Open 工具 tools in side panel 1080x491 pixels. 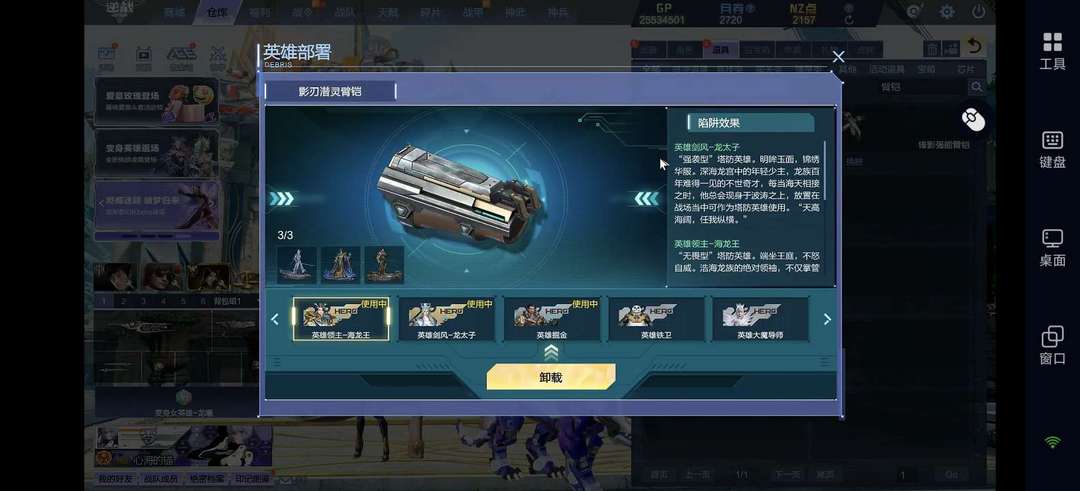(1052, 50)
